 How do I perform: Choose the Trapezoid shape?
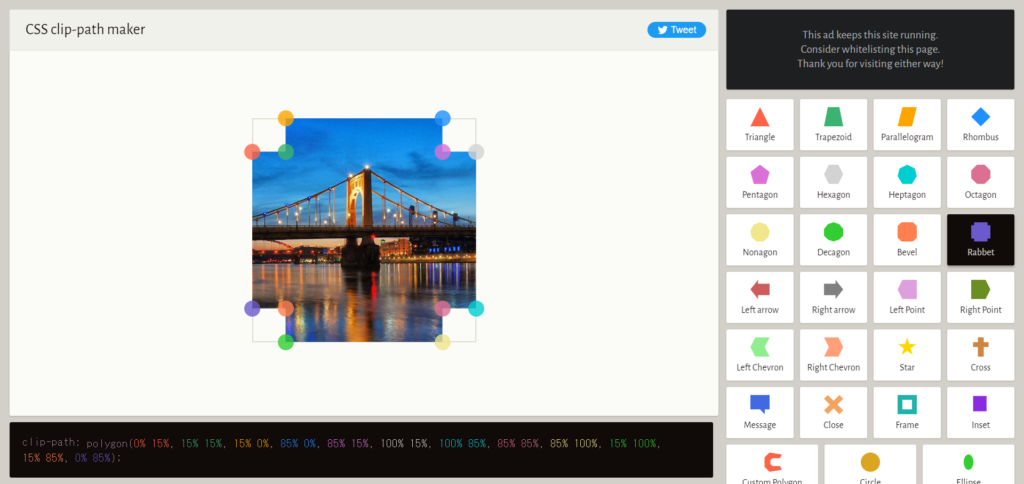(833, 124)
